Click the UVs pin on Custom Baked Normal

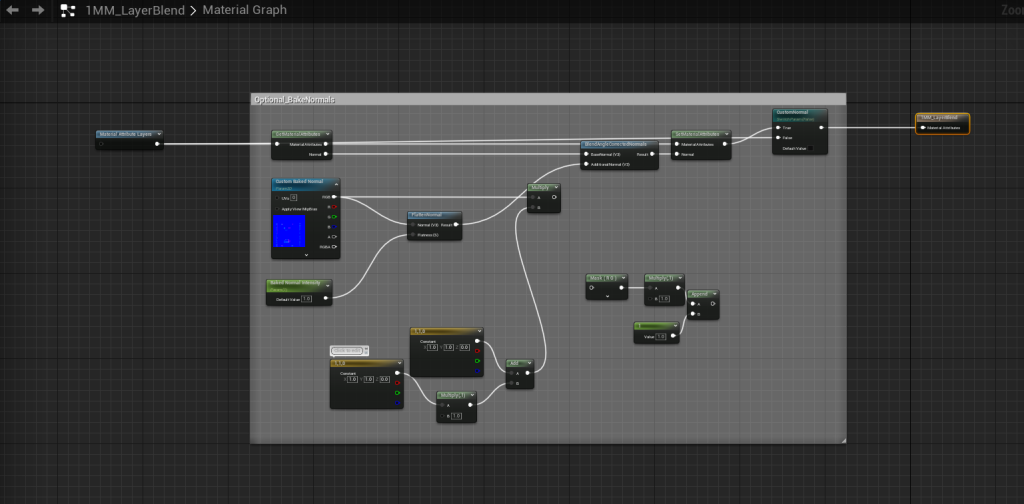point(278,197)
